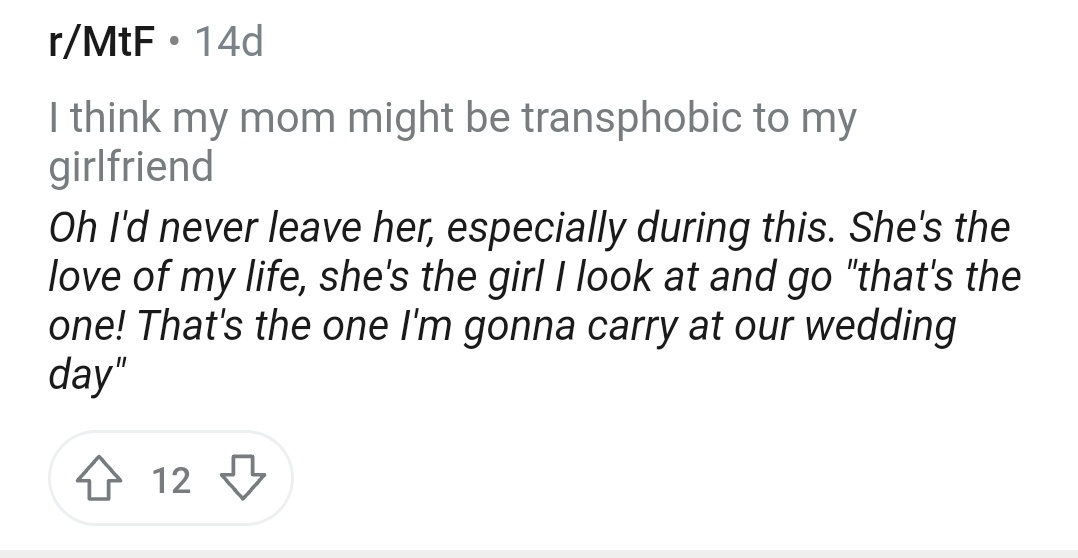The height and width of the screenshot is (558, 1078).
Task: Click the gray divider bar below the comment
Action: point(539,554)
